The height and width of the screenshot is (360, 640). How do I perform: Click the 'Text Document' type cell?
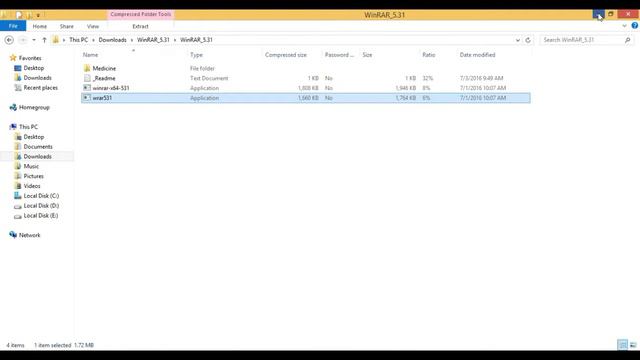pyautogui.click(x=209, y=78)
